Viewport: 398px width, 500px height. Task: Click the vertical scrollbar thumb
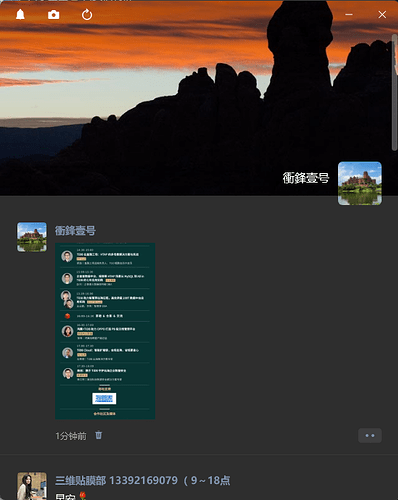tap(395, 92)
